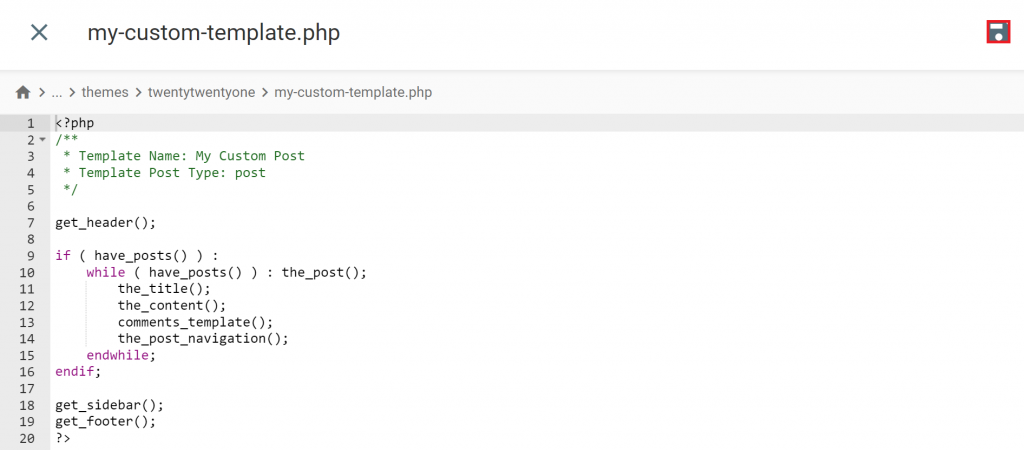Screen dimensions: 1024x450
Task: Place cursor on the get_header() line
Action: point(105,222)
